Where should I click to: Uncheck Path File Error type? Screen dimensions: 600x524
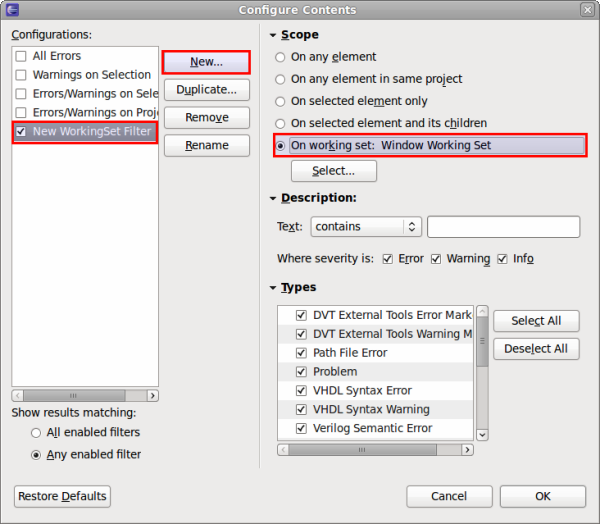point(301,353)
